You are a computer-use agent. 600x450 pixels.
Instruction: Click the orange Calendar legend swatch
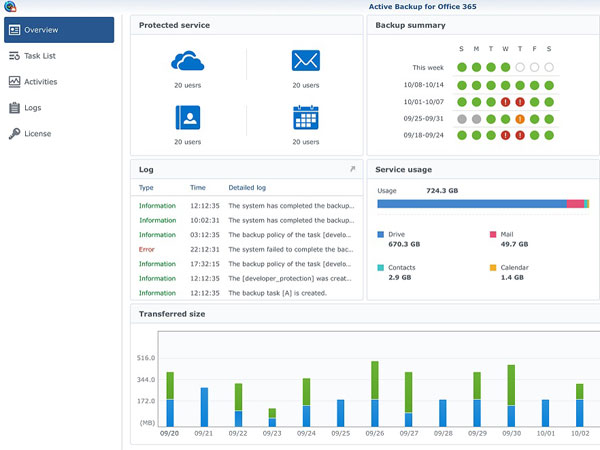click(x=493, y=267)
